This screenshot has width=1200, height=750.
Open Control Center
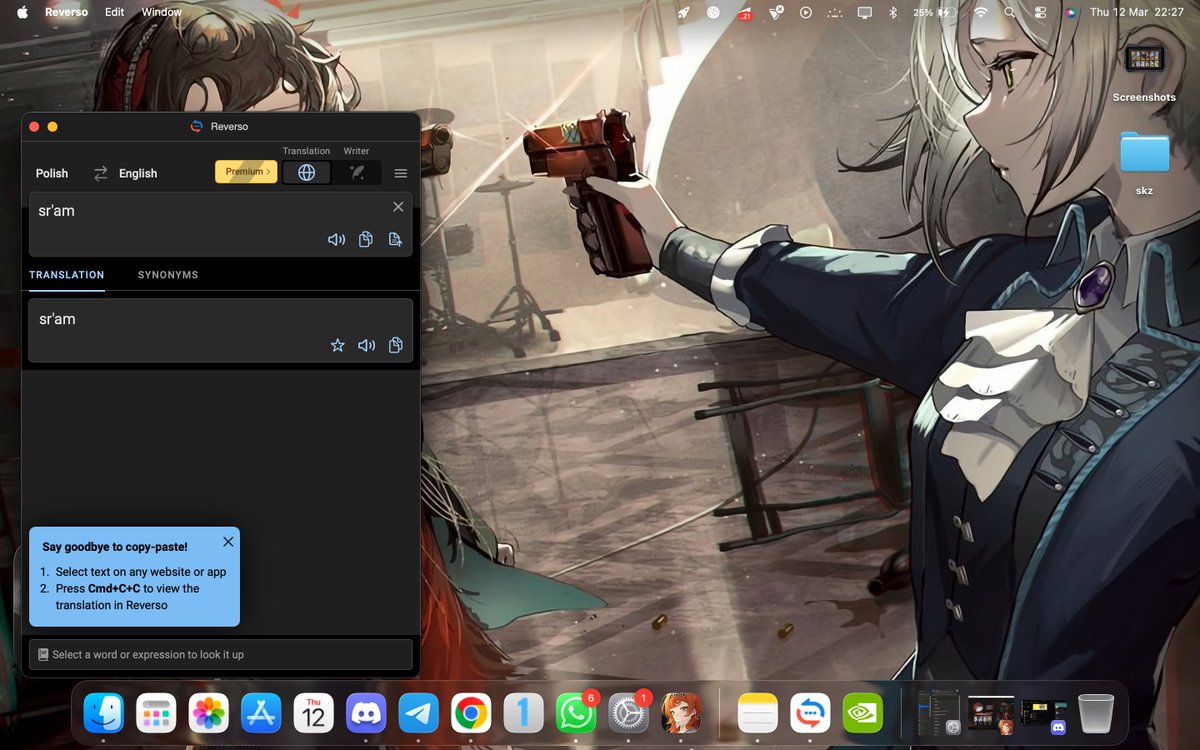pyautogui.click(x=1040, y=12)
